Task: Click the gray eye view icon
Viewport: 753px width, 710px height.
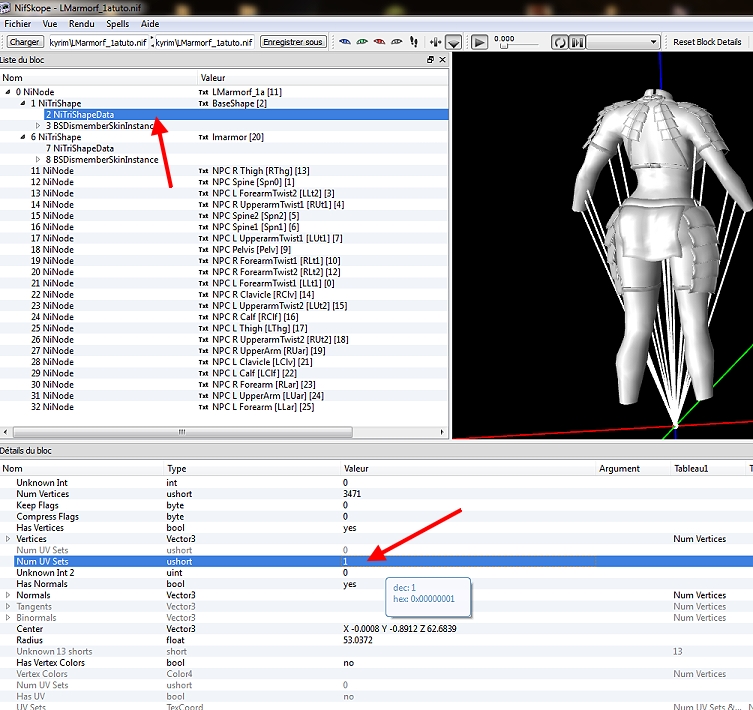Action: (x=397, y=42)
